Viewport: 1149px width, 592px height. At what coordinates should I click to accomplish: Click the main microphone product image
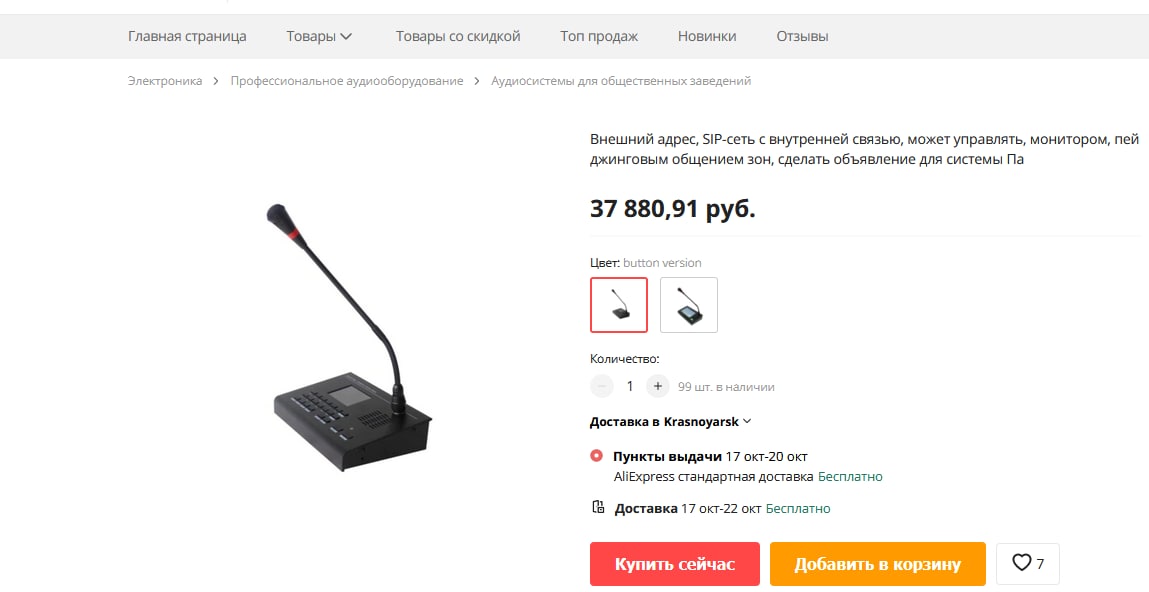point(349,337)
